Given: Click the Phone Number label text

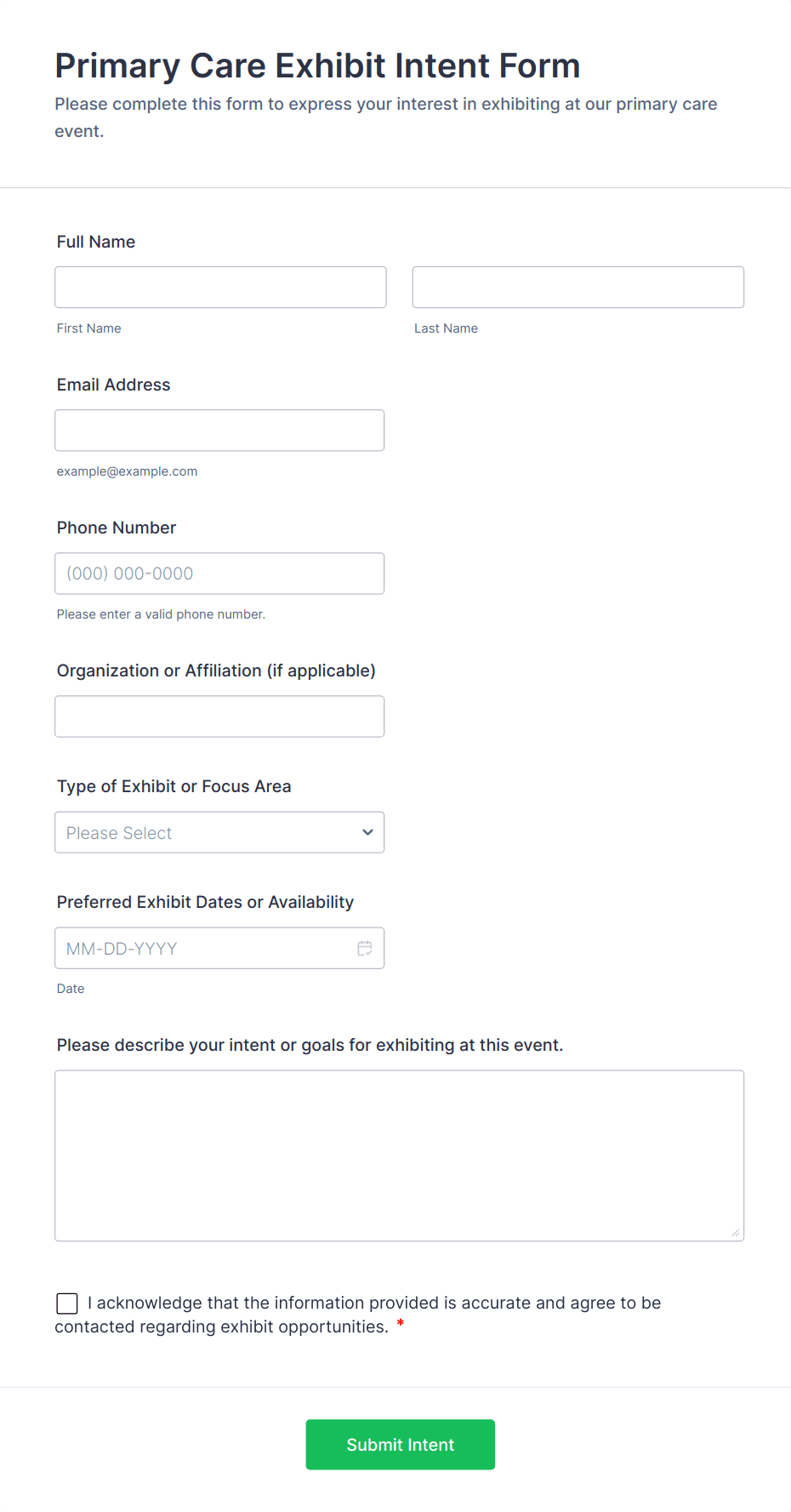Looking at the screenshot, I should click(x=117, y=528).
